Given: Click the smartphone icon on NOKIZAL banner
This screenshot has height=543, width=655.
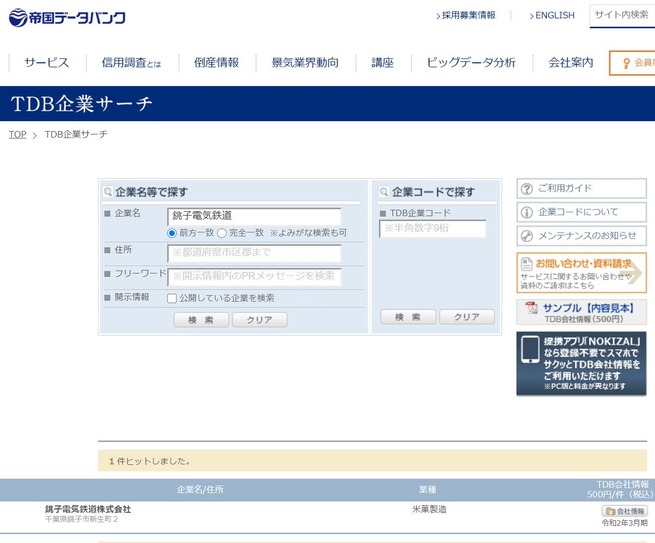Looking at the screenshot, I should [x=531, y=349].
